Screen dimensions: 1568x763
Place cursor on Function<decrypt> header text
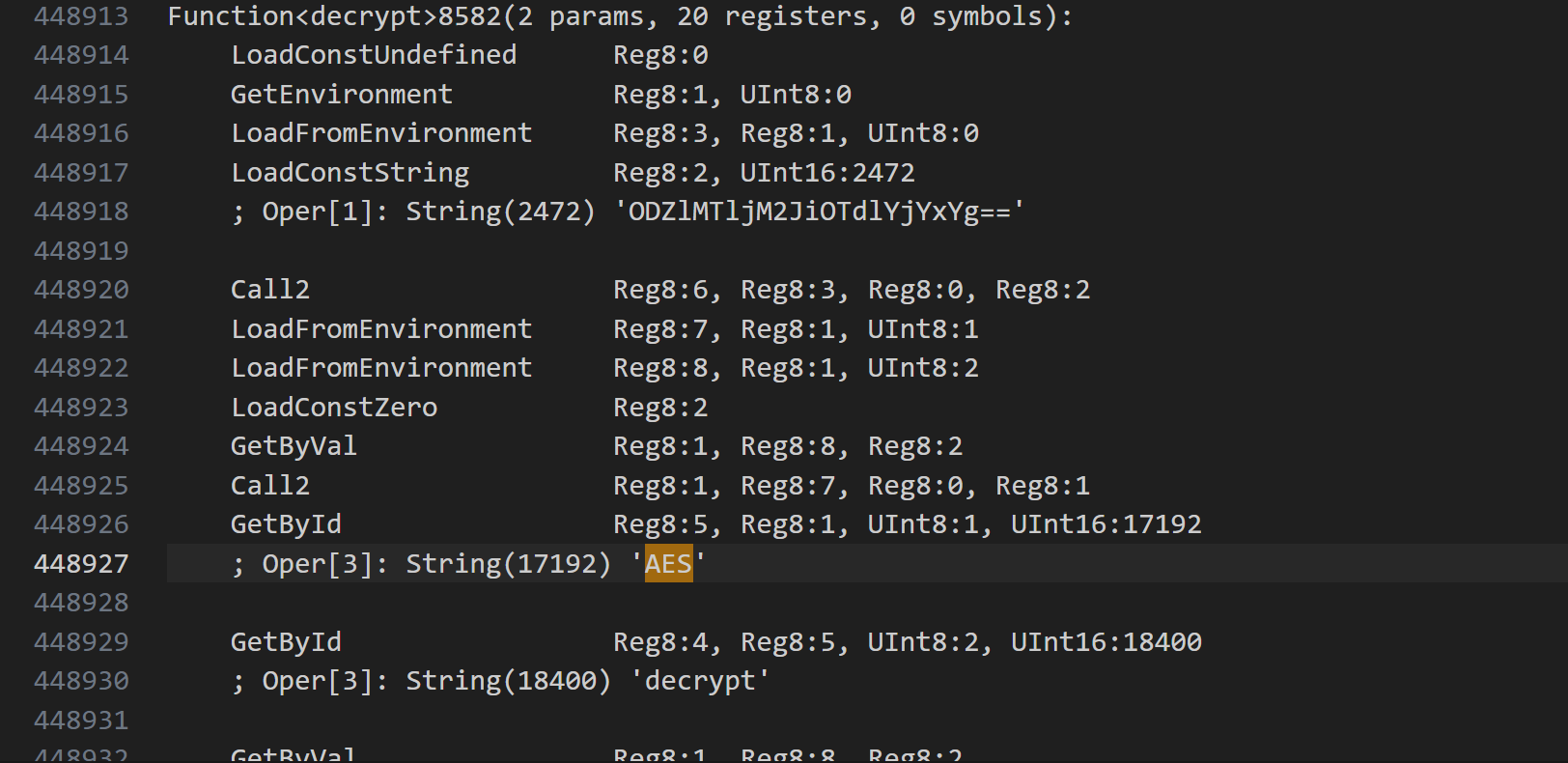pos(333,16)
